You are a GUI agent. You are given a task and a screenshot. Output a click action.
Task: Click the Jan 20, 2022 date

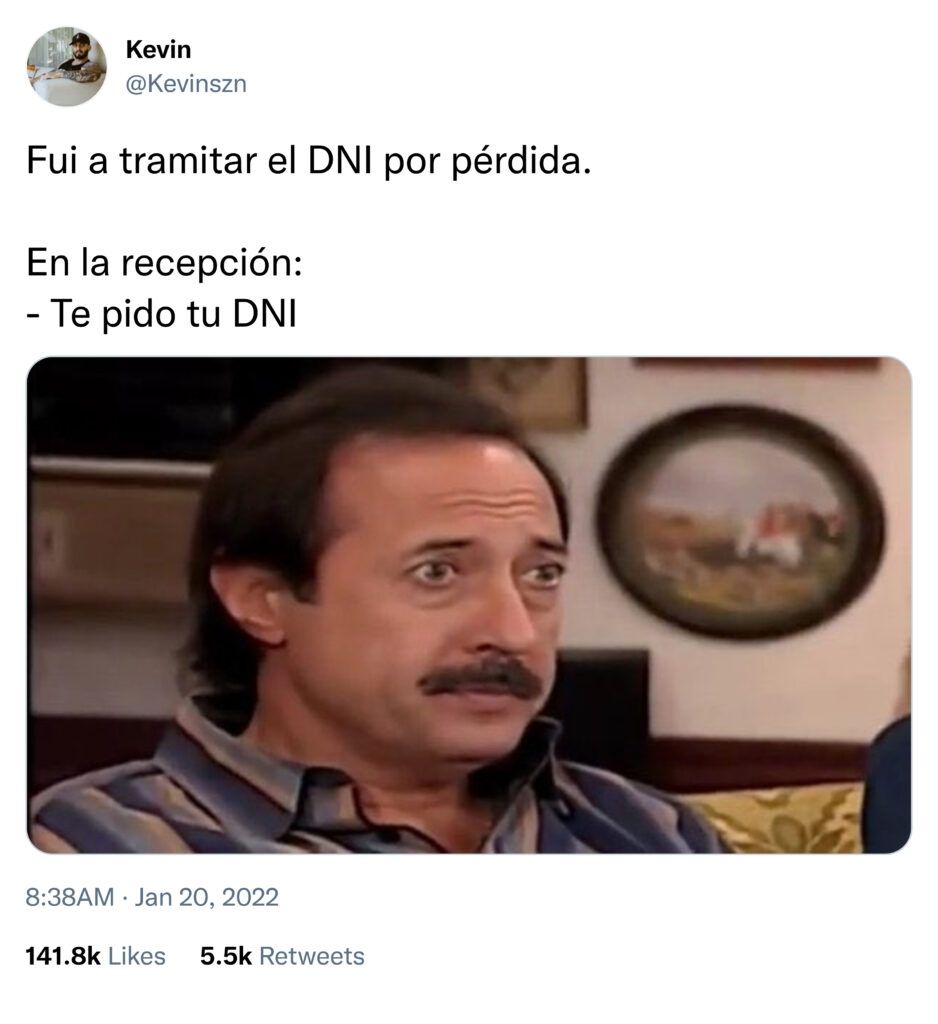pyautogui.click(x=206, y=897)
